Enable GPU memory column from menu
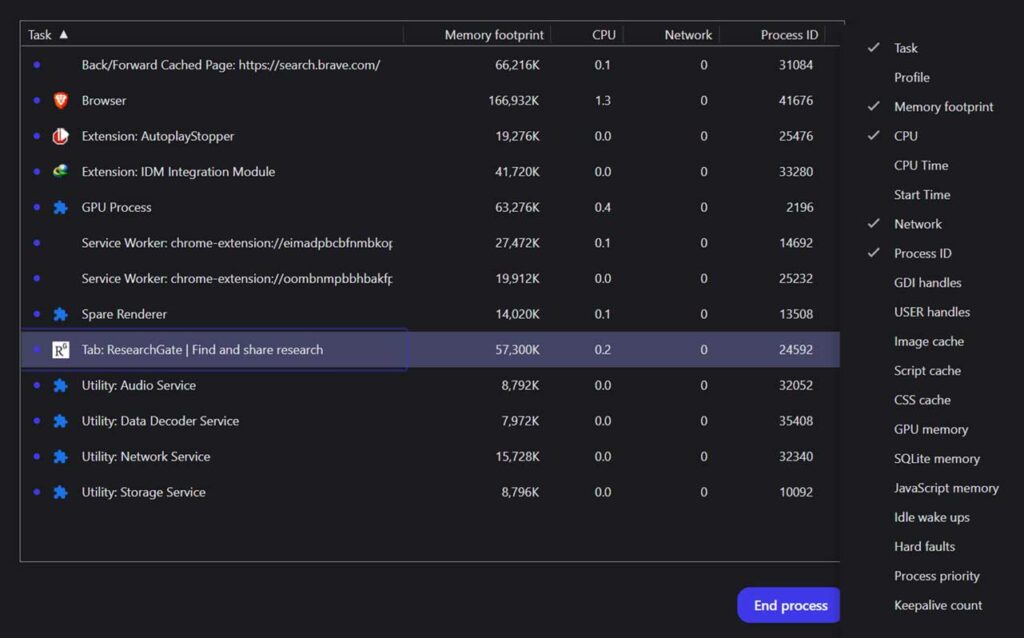 (x=930, y=429)
